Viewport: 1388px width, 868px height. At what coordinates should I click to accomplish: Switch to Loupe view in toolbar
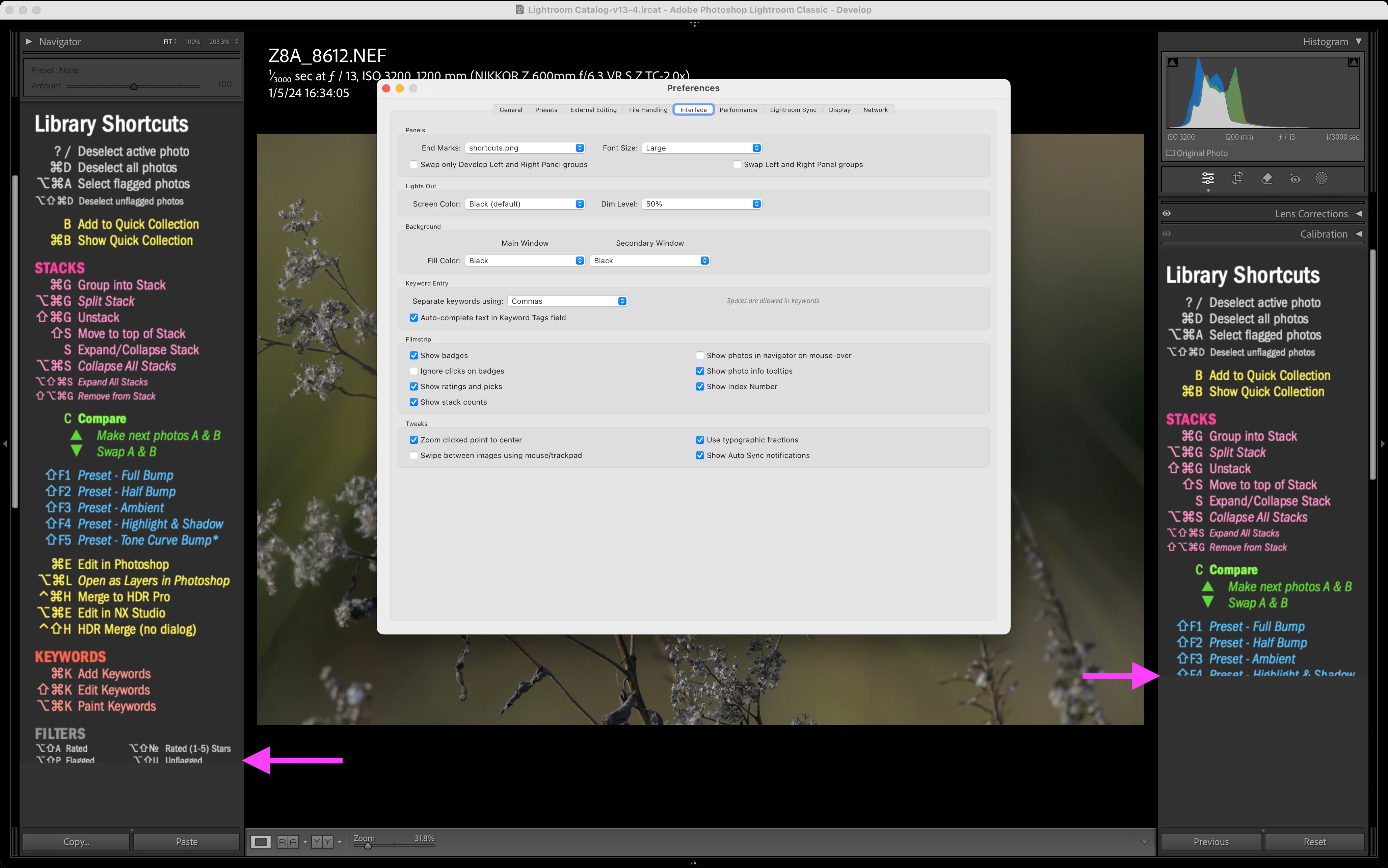pyautogui.click(x=261, y=842)
